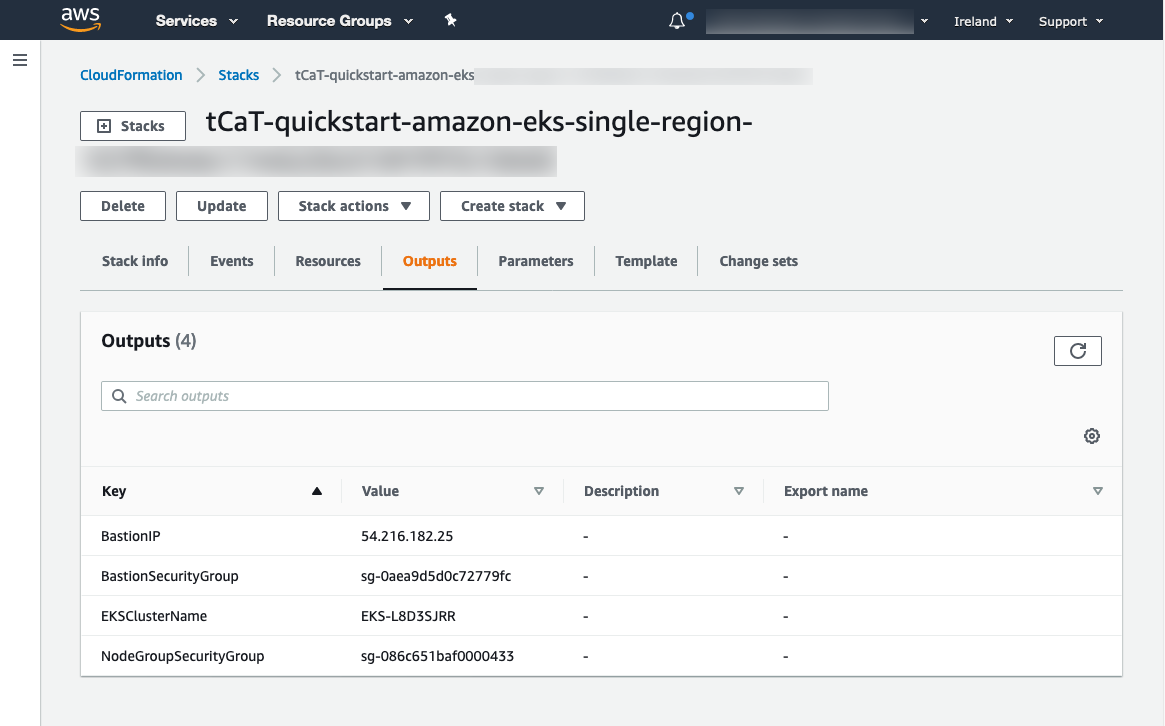Select value sg-086c651baf0000433

pos(437,656)
